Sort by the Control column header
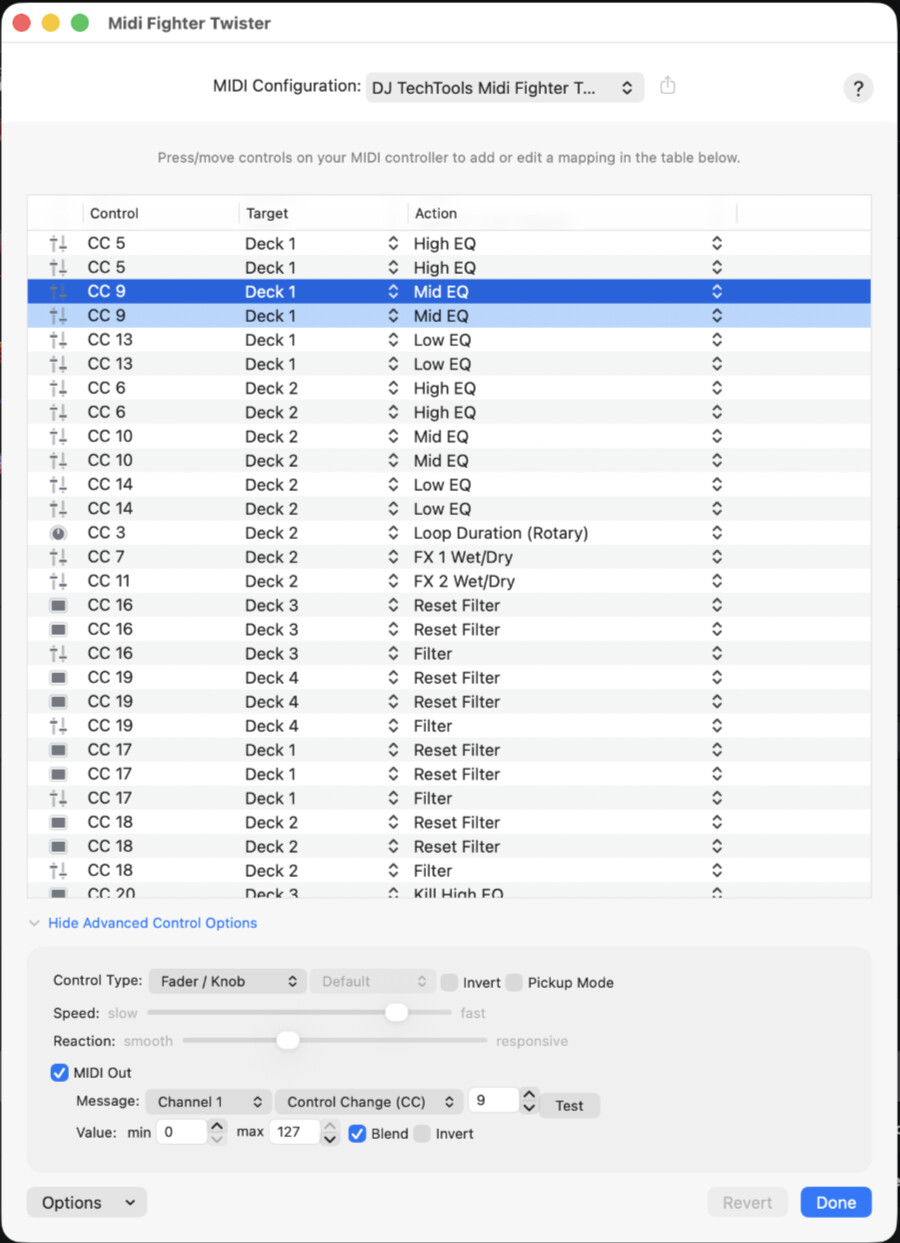 [x=115, y=213]
